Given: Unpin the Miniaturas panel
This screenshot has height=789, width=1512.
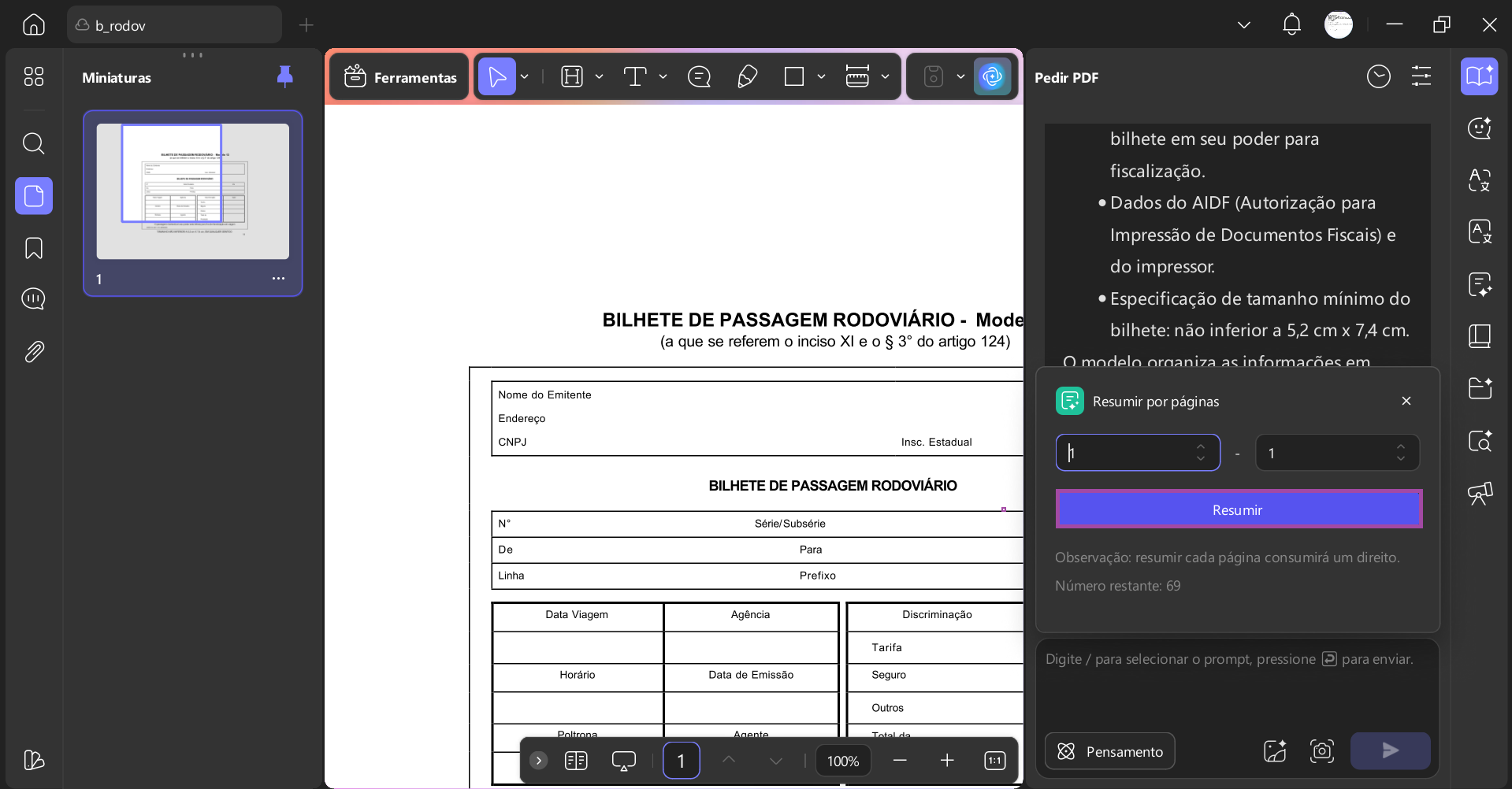Looking at the screenshot, I should click(x=284, y=76).
